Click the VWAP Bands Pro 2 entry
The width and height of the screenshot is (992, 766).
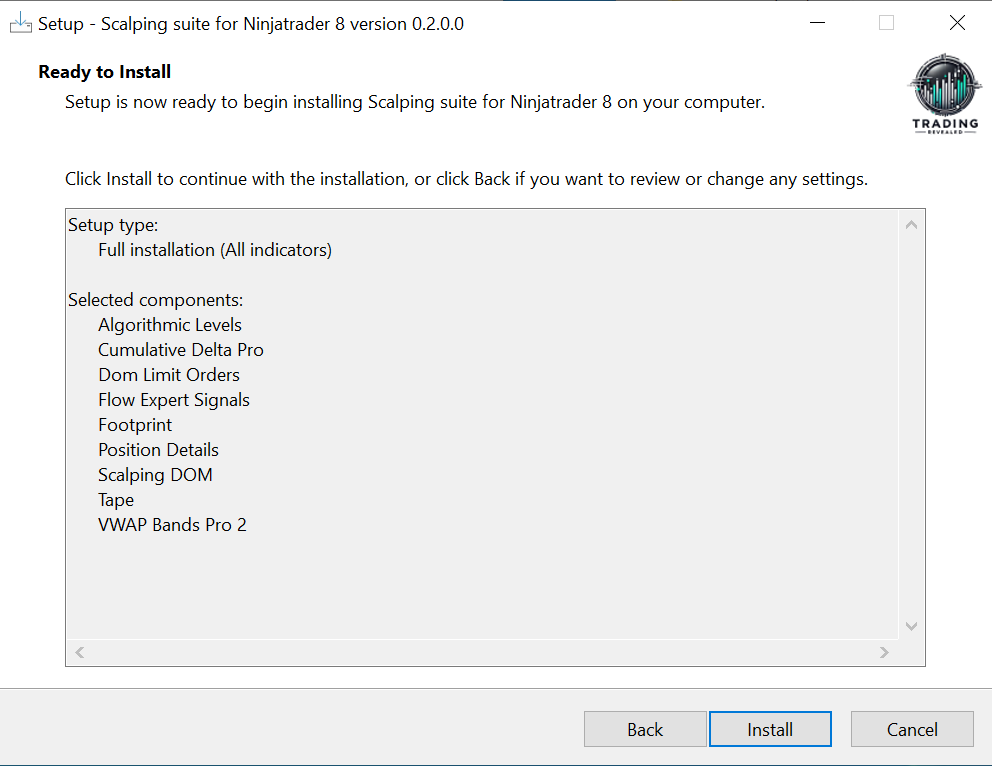coord(172,525)
